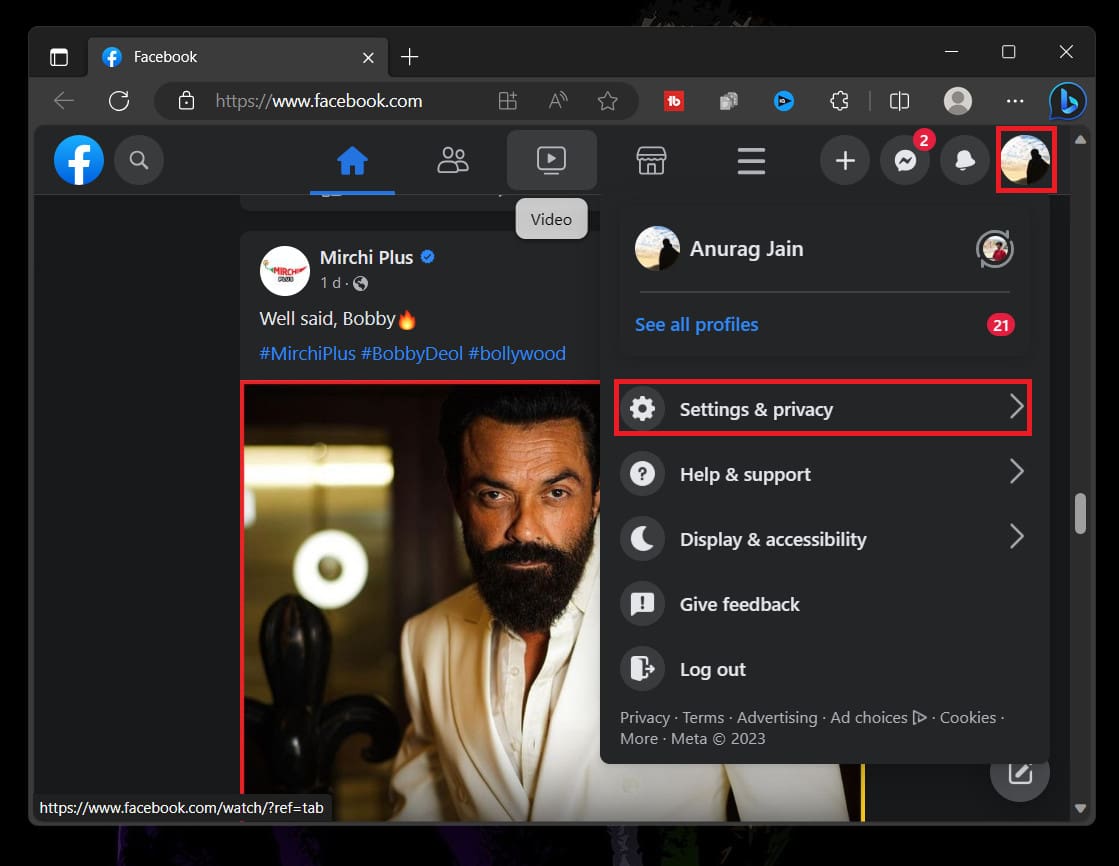Screen dimensions: 1119x866
Task: Expand Display & accessibility submenu
Action: pos(822,539)
